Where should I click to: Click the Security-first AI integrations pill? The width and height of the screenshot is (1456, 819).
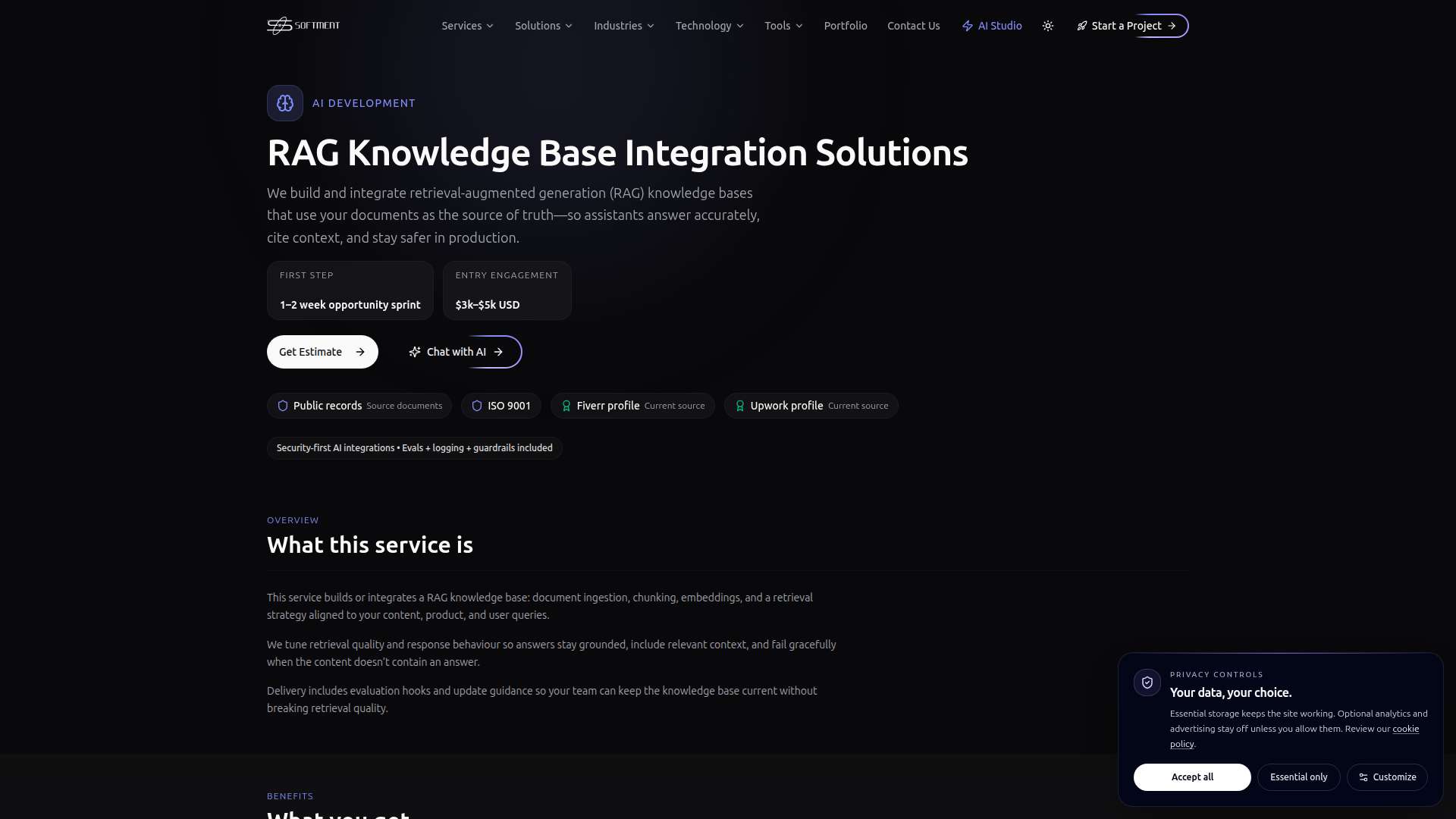415,448
